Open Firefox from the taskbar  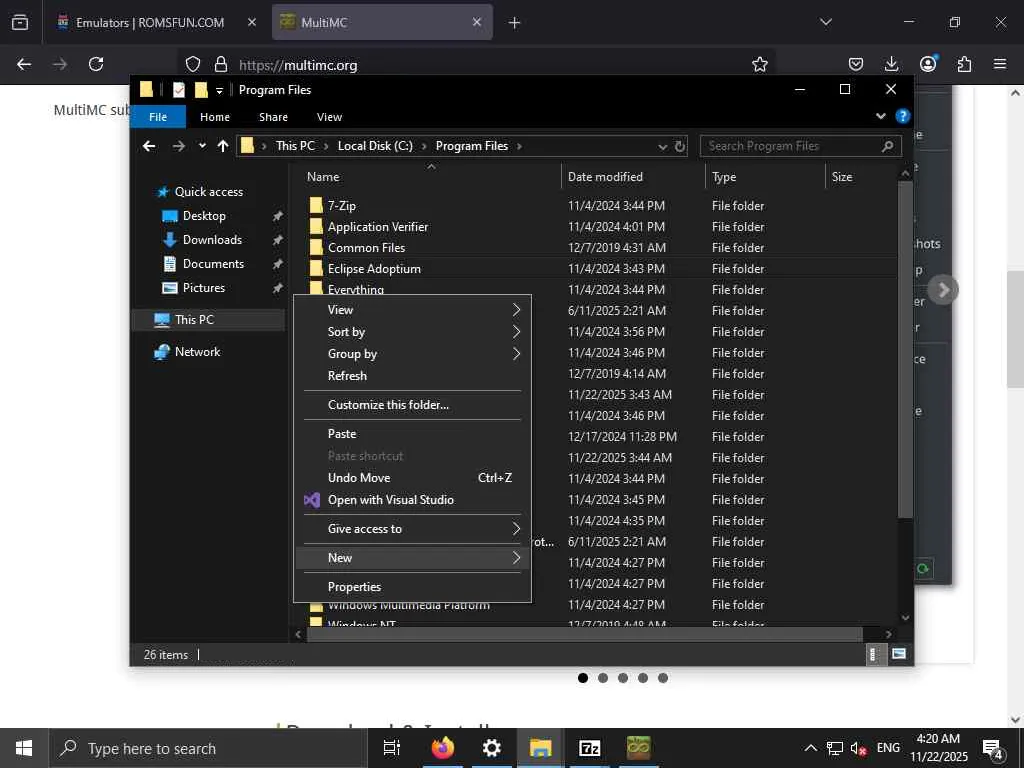(443, 748)
